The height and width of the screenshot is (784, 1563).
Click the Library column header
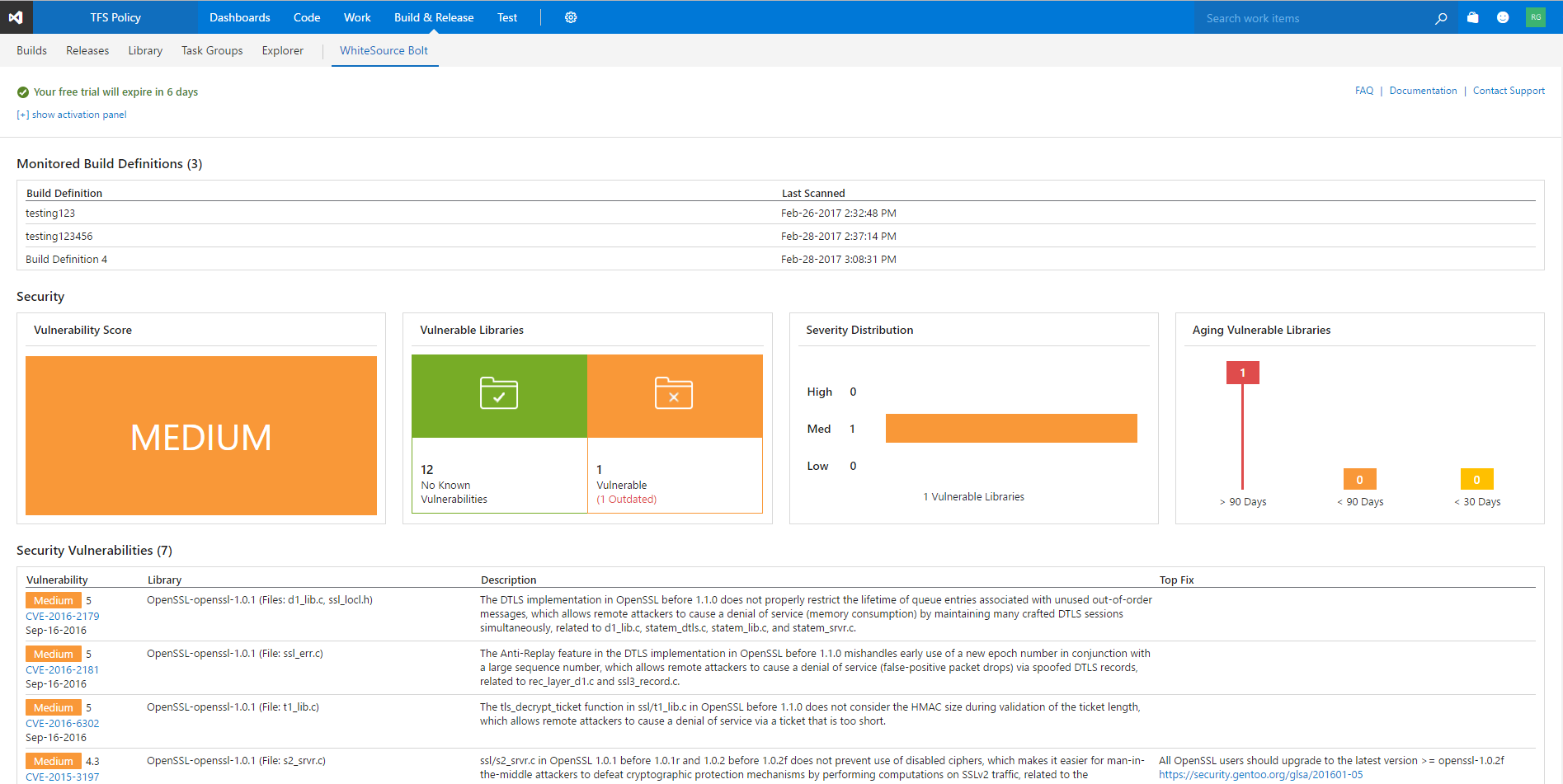point(164,580)
